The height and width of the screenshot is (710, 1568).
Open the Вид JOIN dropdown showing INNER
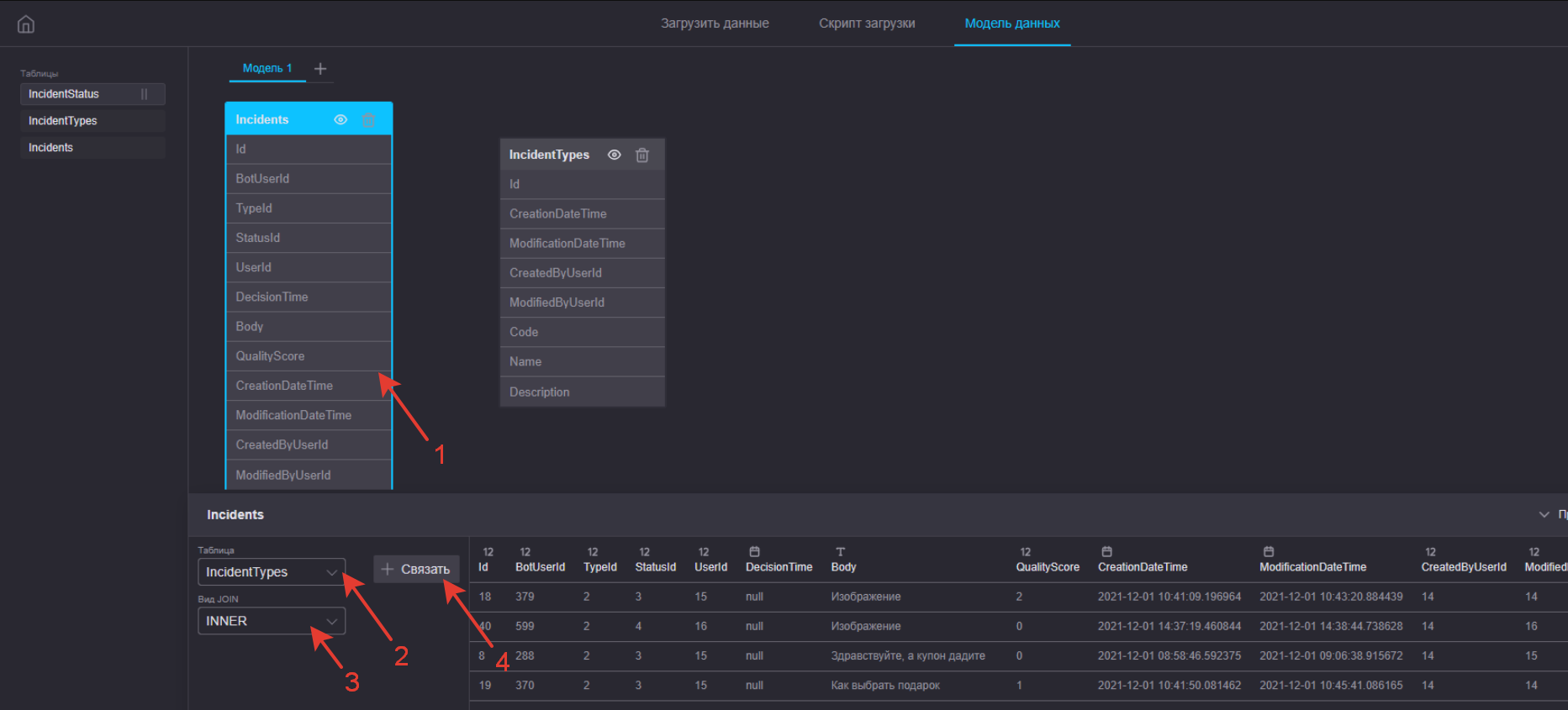[x=272, y=621]
